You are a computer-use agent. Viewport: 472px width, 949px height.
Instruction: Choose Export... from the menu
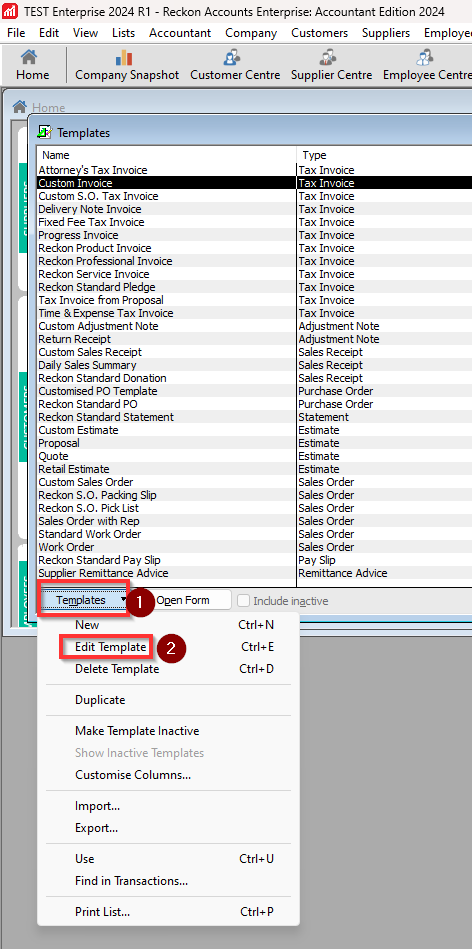(168, 827)
